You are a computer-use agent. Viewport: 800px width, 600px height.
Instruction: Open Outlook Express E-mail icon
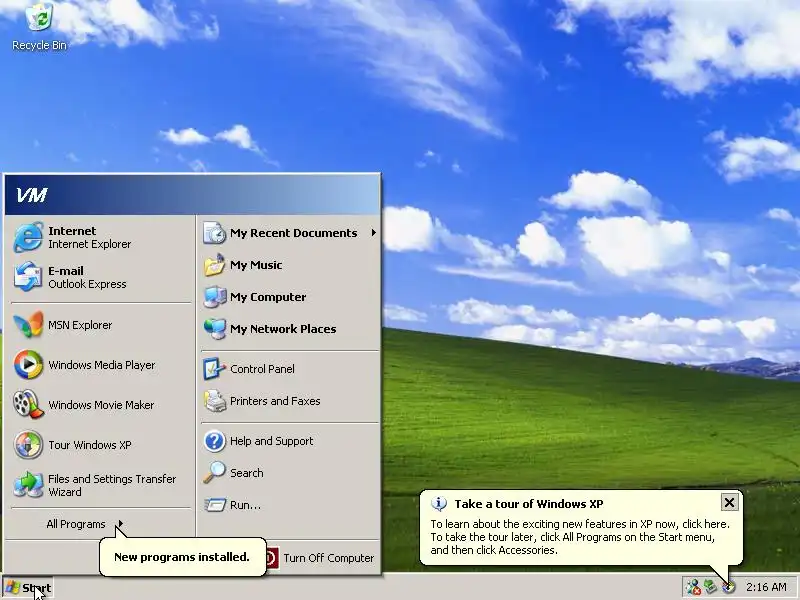[x=28, y=277]
